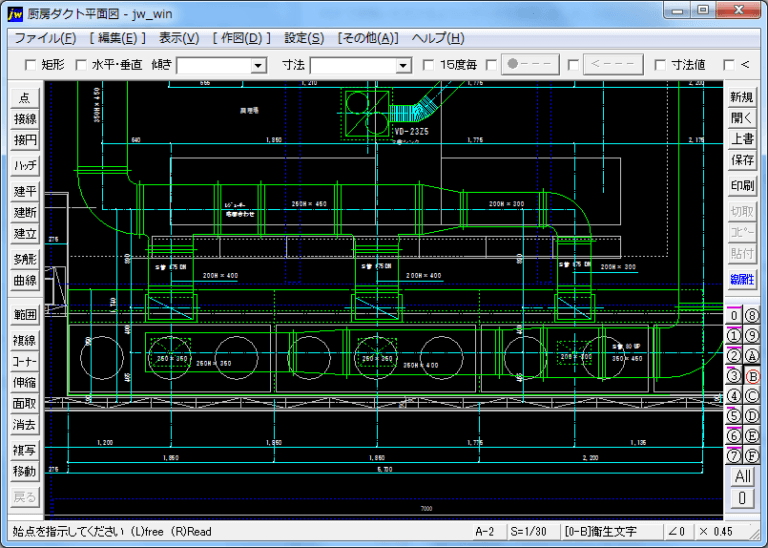Enable the 矩形 rectangle checkbox
Viewport: 768px width, 548px height.
coord(30,65)
